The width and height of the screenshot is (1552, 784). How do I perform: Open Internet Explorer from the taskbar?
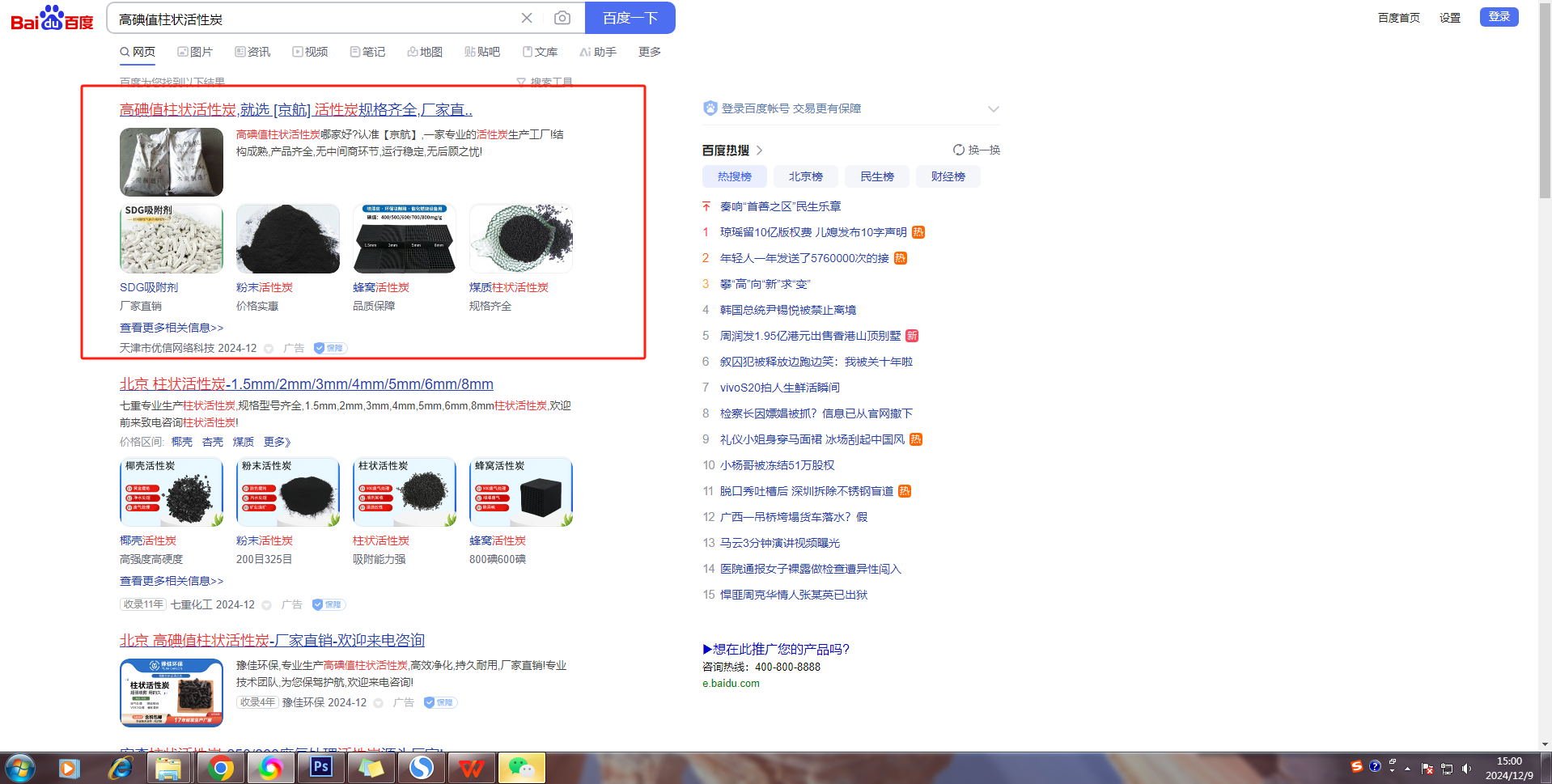(120, 768)
